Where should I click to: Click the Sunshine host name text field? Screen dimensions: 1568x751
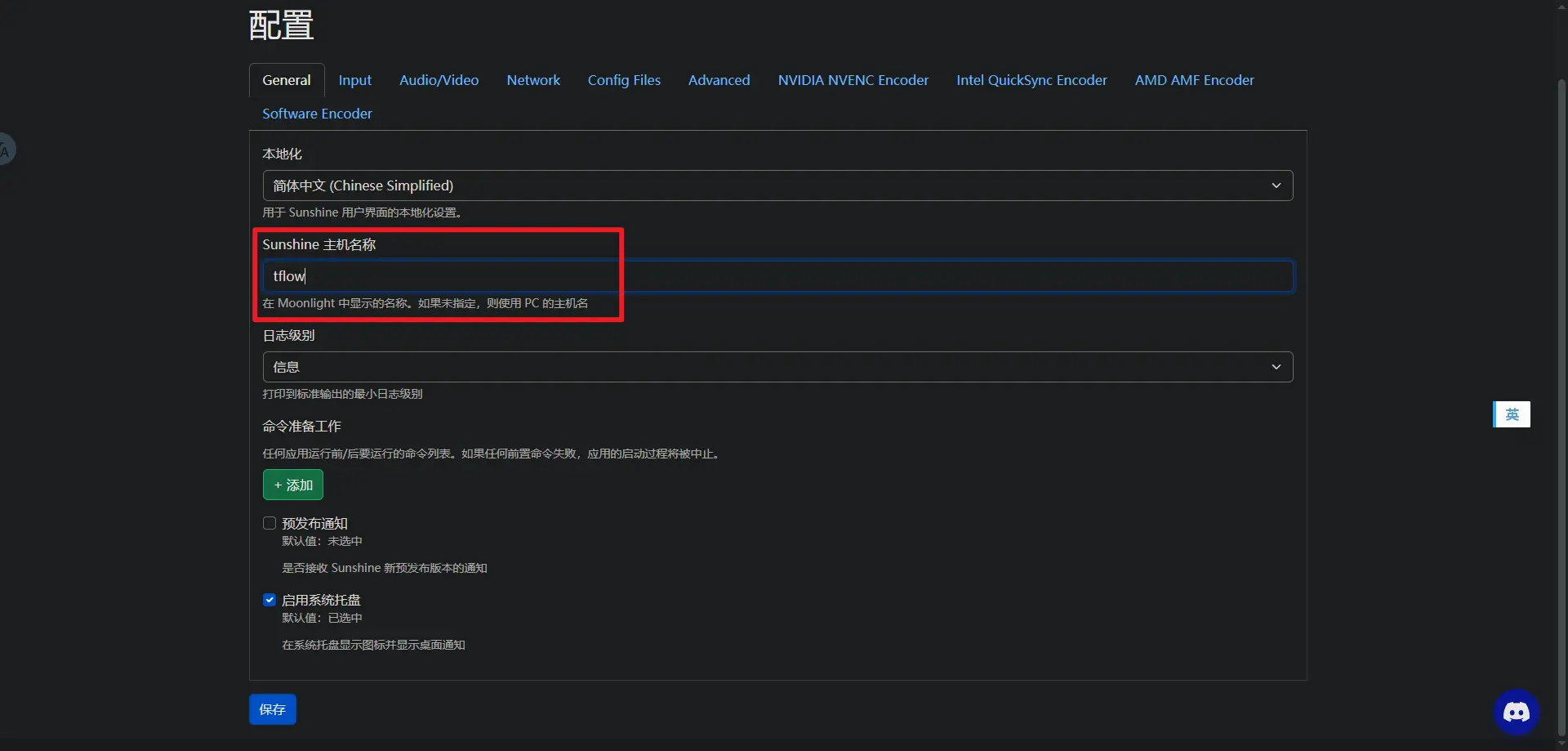[777, 276]
